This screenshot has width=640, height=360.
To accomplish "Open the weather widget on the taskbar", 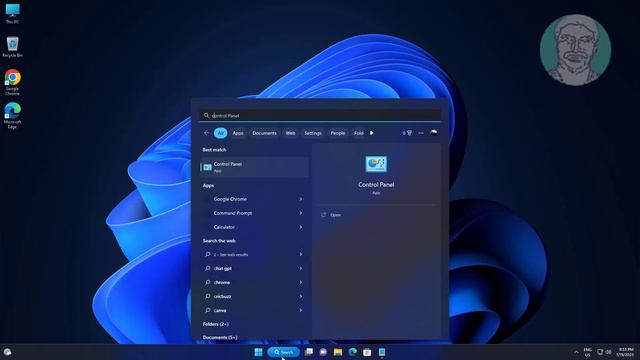I will click(7, 352).
